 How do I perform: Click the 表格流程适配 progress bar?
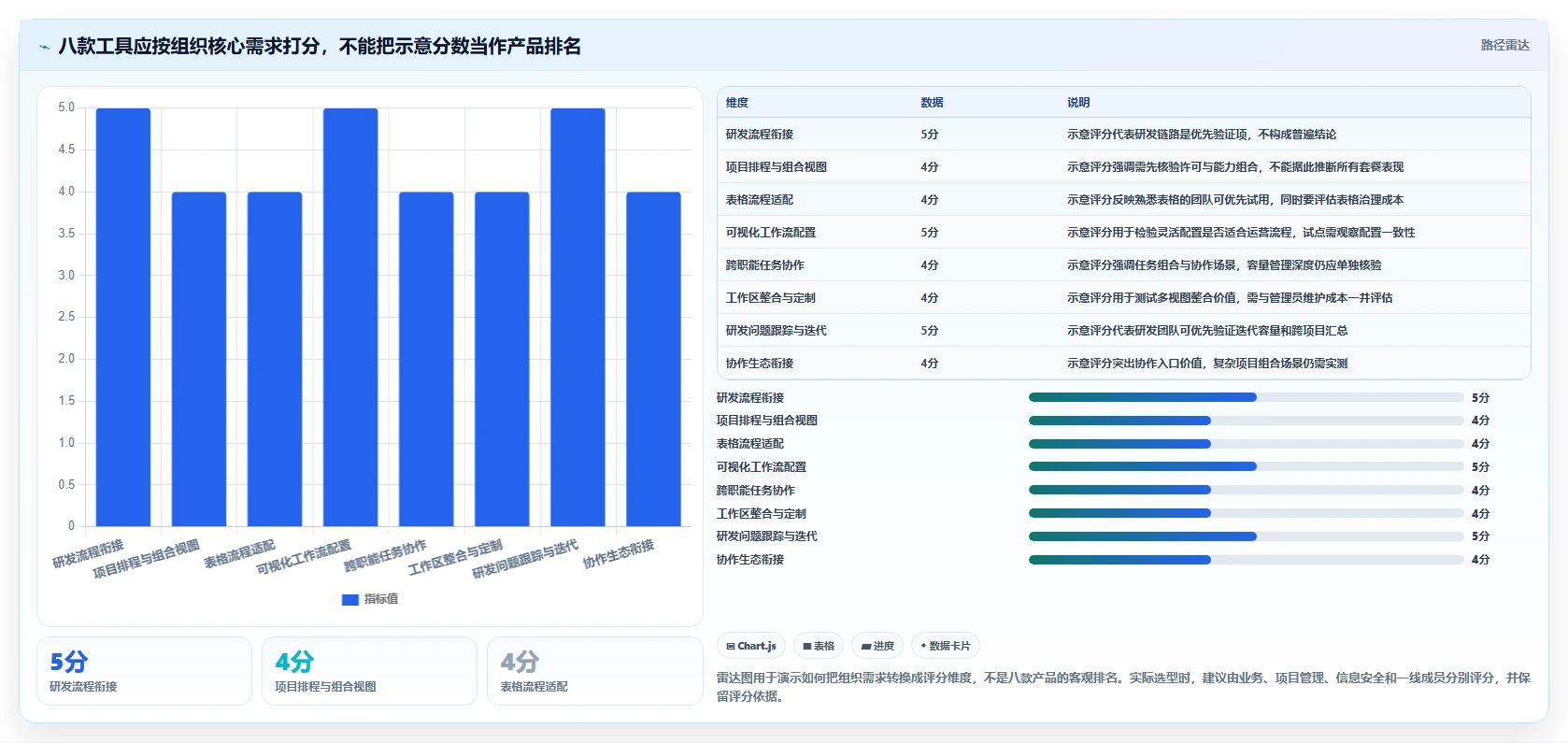[1246, 444]
